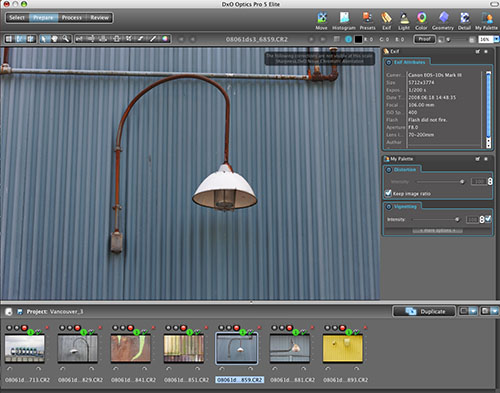The width and height of the screenshot is (500, 393).
Task: Choose the single image view layout
Action: [x=9, y=39]
